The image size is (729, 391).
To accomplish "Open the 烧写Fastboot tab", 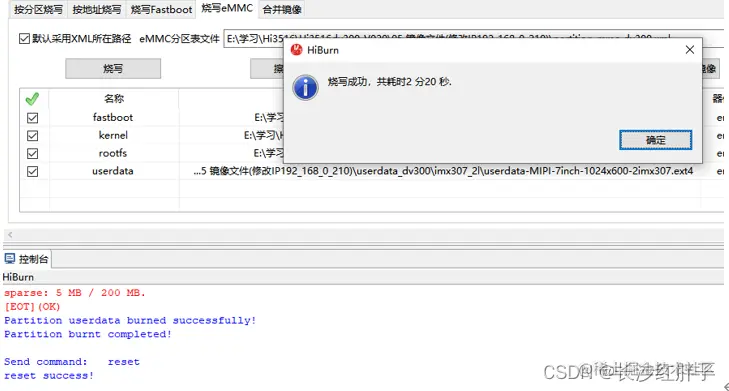I will (x=161, y=10).
